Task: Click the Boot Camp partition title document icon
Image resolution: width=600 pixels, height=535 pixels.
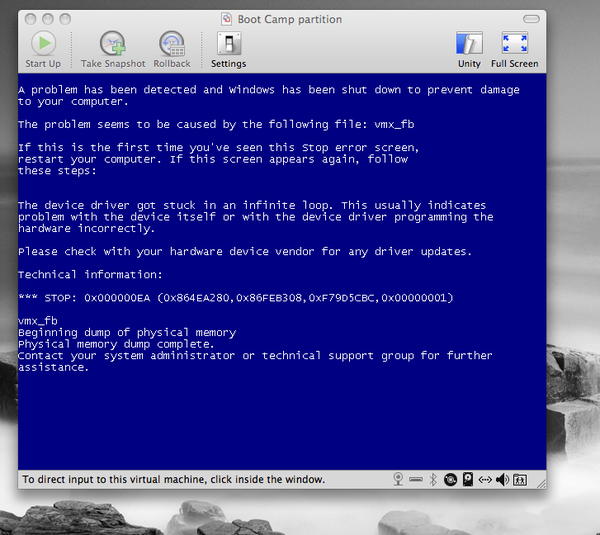Action: click(227, 19)
